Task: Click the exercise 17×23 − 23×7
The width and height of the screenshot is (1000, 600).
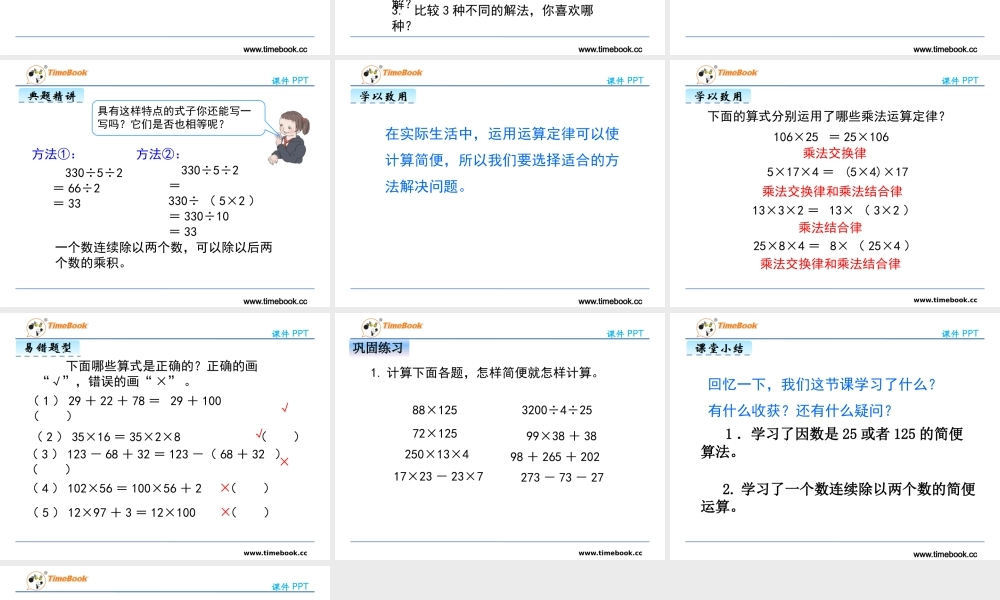Action: coord(439,476)
